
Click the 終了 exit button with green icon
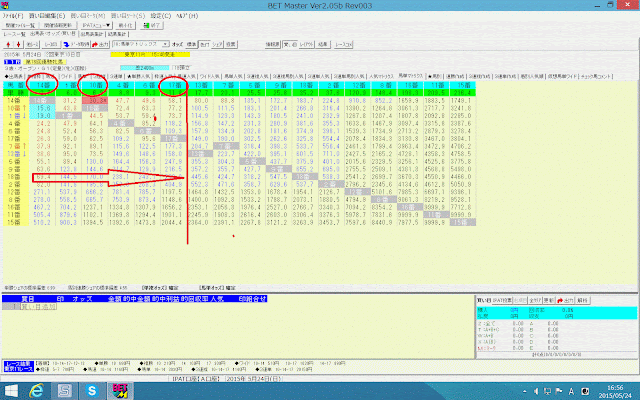click(x=151, y=25)
